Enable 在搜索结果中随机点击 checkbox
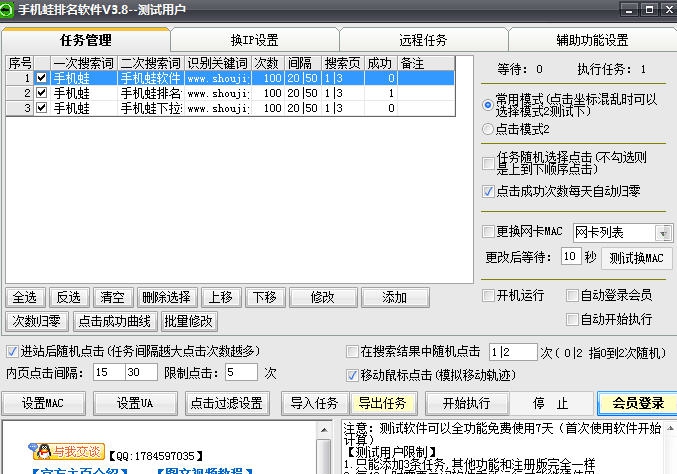This screenshot has width=677, height=474. pos(352,351)
